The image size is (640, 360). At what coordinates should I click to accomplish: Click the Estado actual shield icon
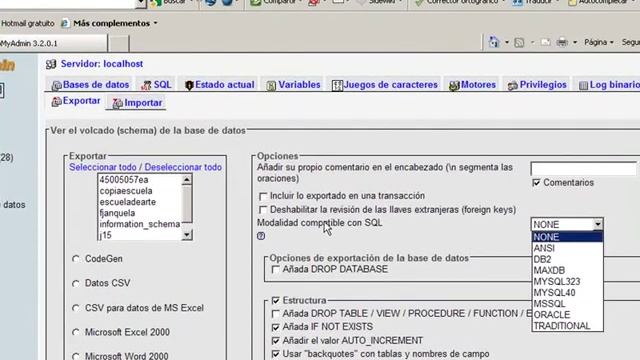(189, 85)
